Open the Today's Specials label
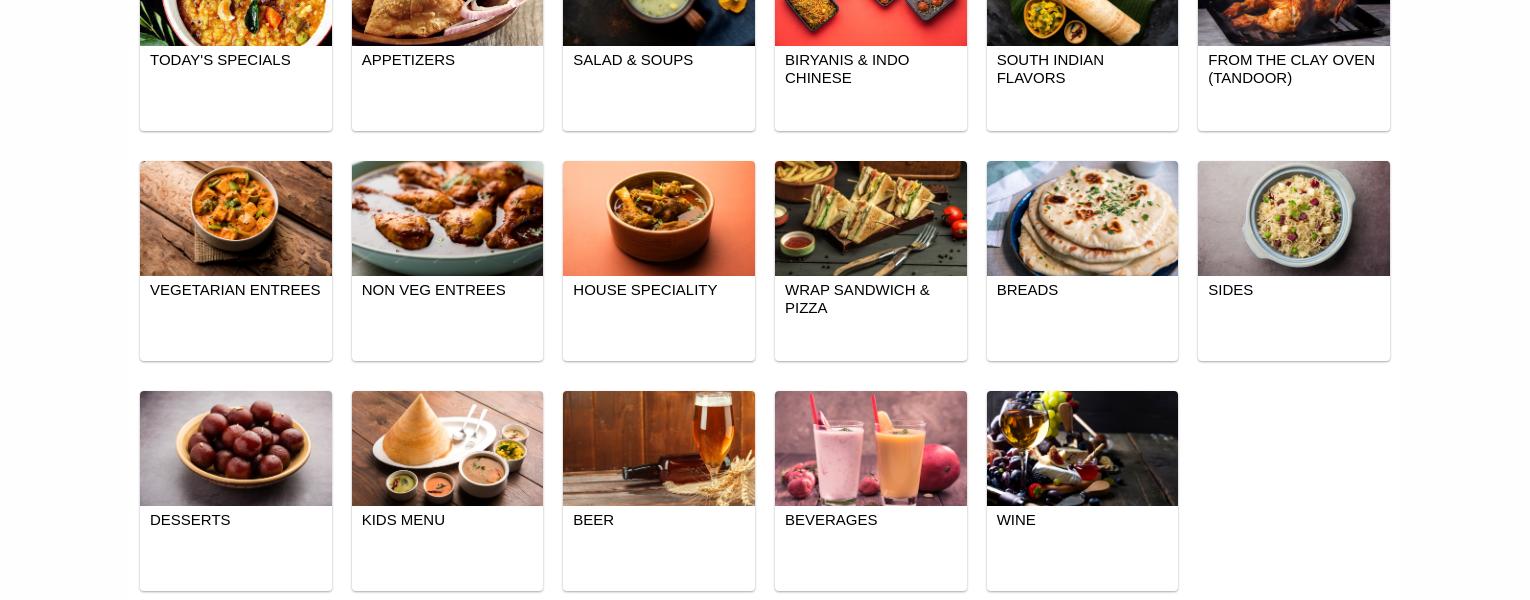Image resolution: width=1530 pixels, height=600 pixels. pyautogui.click(x=220, y=60)
